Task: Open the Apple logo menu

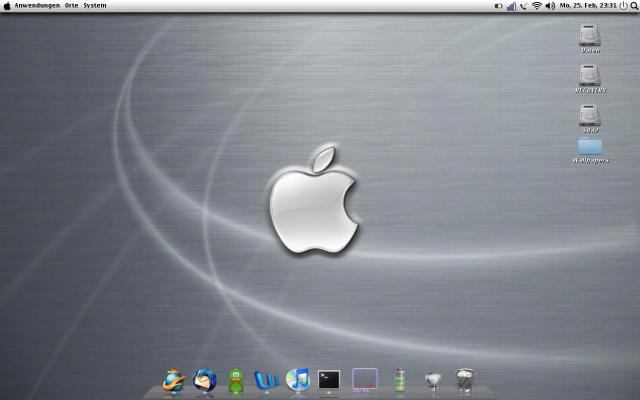Action: click(x=7, y=6)
